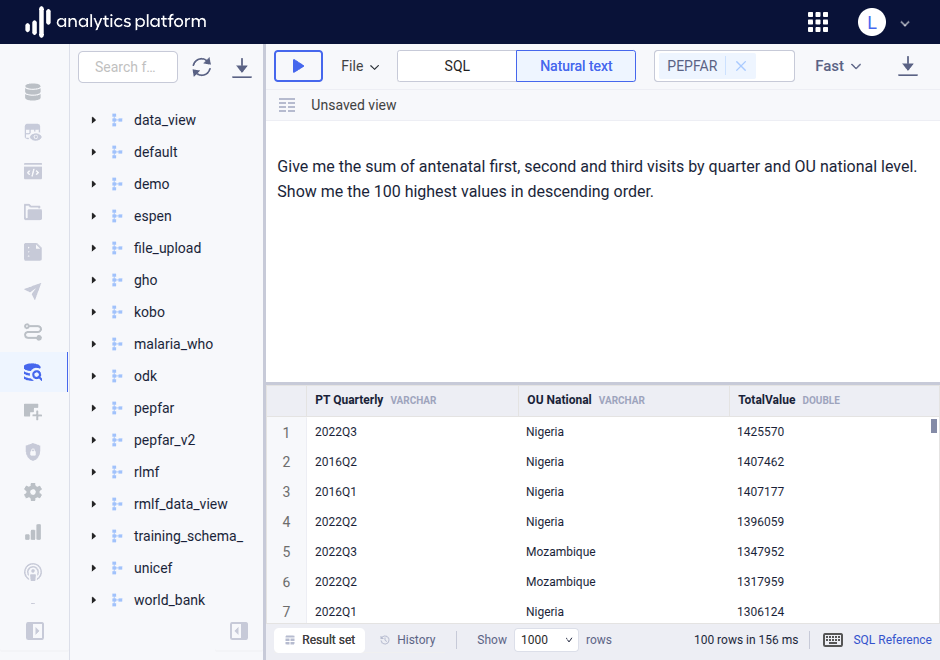
Task: Open the database icon in sidebar
Action: click(x=33, y=92)
